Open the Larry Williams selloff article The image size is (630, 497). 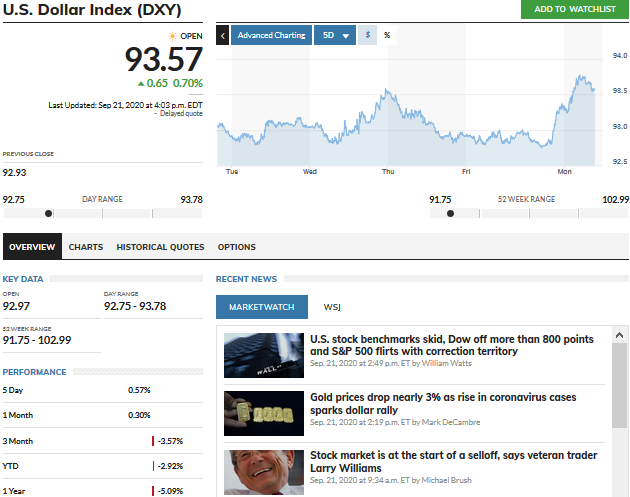coord(454,462)
